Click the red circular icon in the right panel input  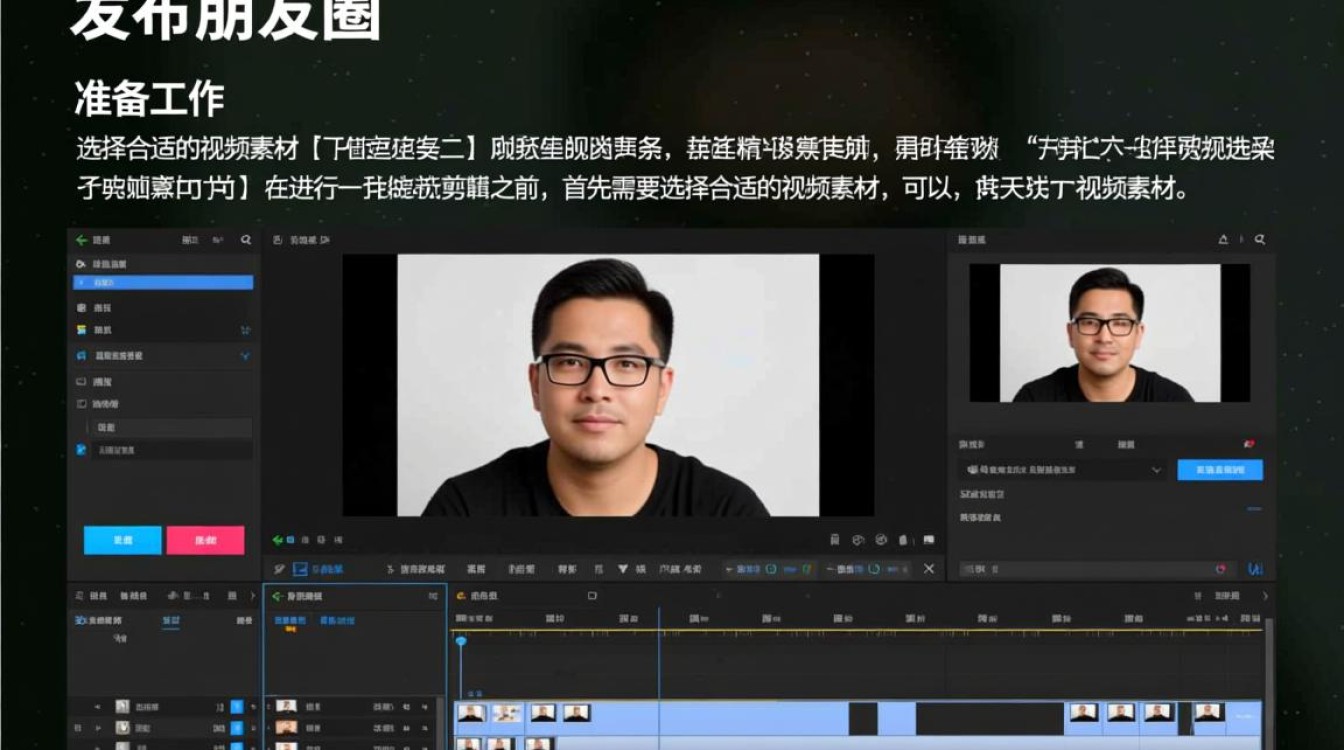1220,569
